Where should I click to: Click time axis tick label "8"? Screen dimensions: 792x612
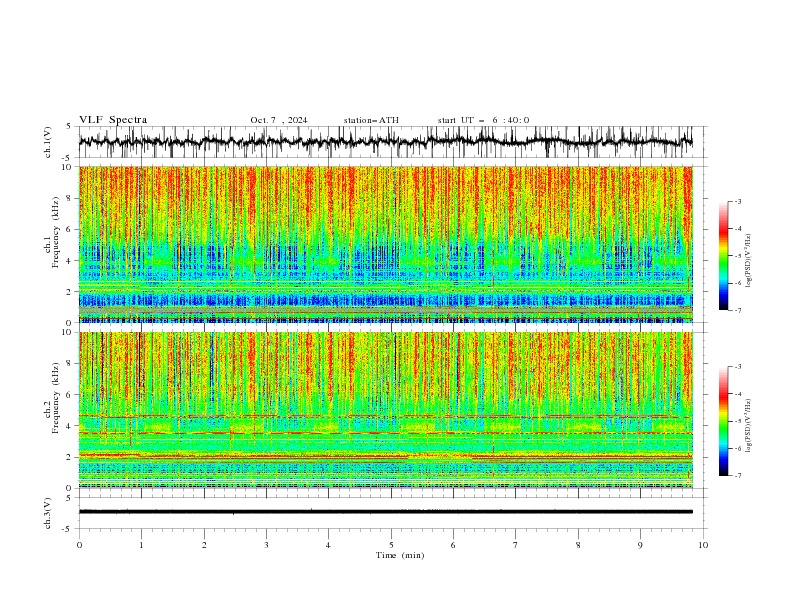(578, 545)
